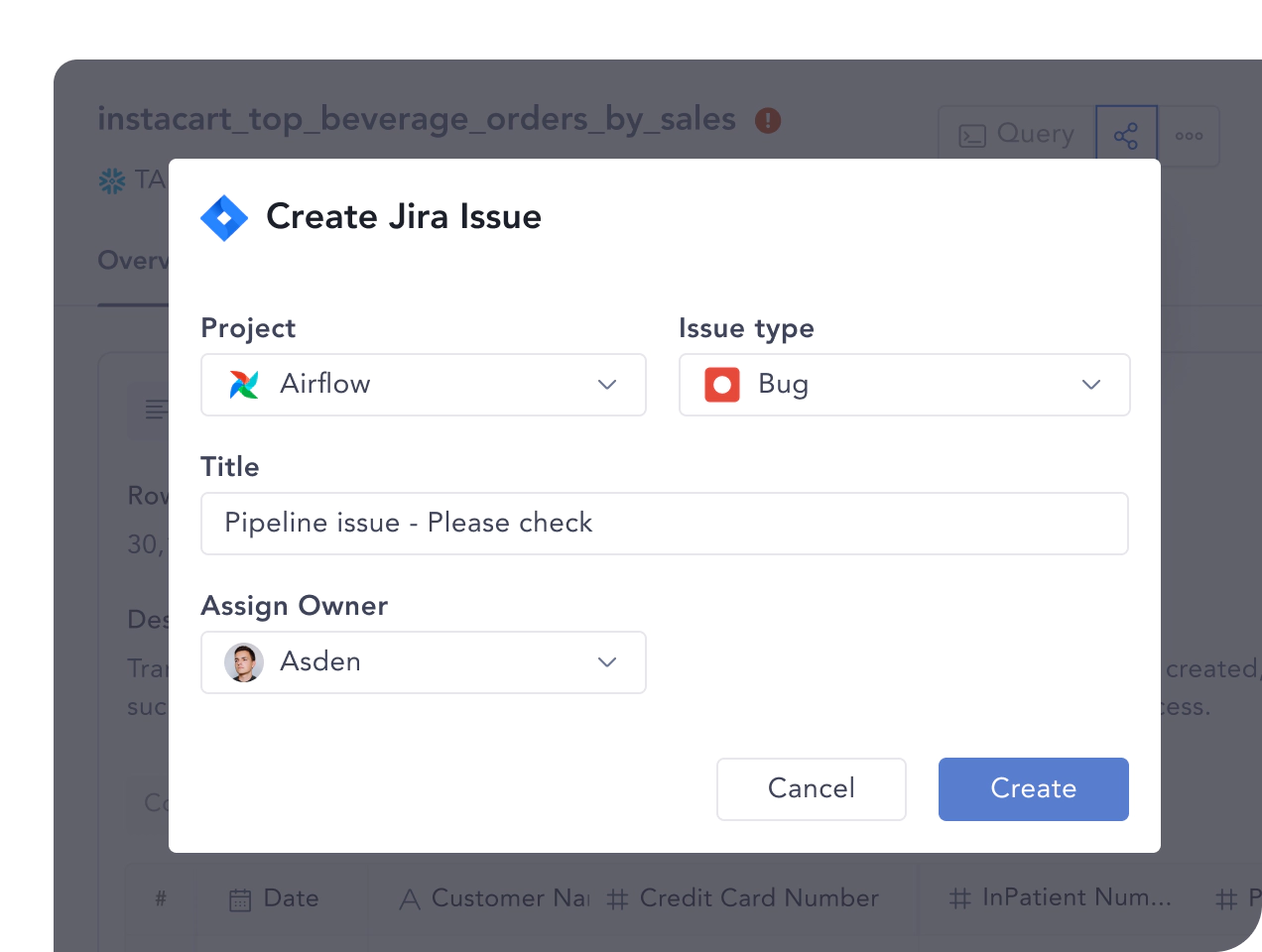Screen dimensions: 1262x952
Task: Click the hash icon beside Credit Card Number
Action: [x=618, y=899]
